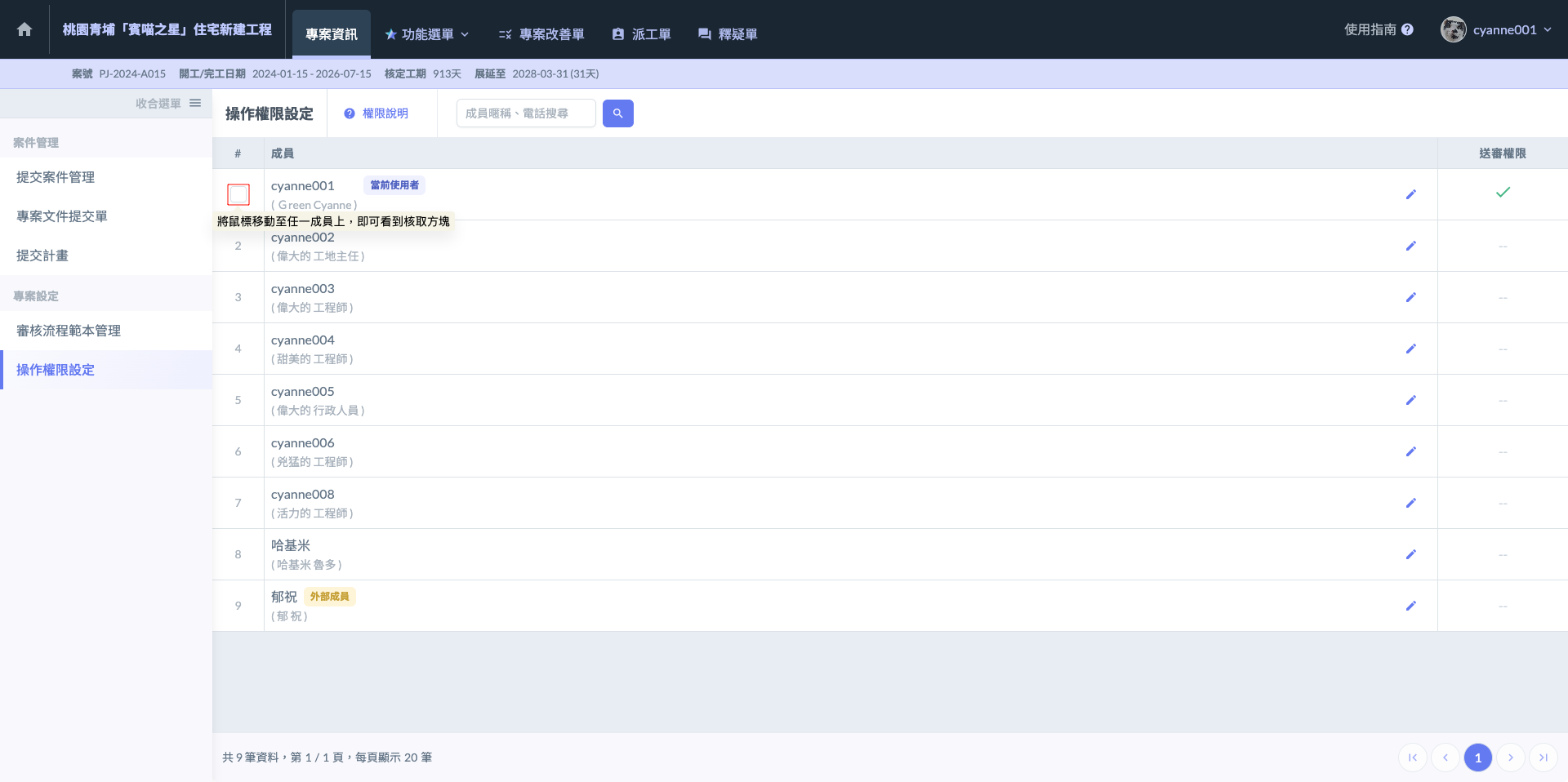
Task: Click the 當前使用者 badge
Action: pos(394,185)
